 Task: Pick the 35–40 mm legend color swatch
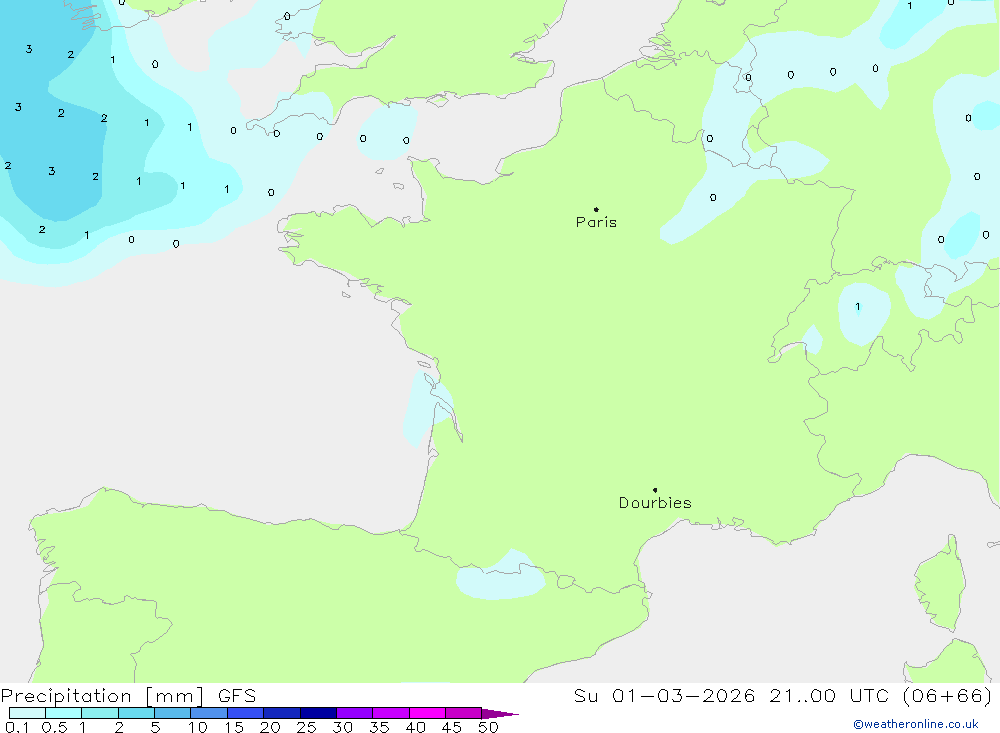(391, 713)
